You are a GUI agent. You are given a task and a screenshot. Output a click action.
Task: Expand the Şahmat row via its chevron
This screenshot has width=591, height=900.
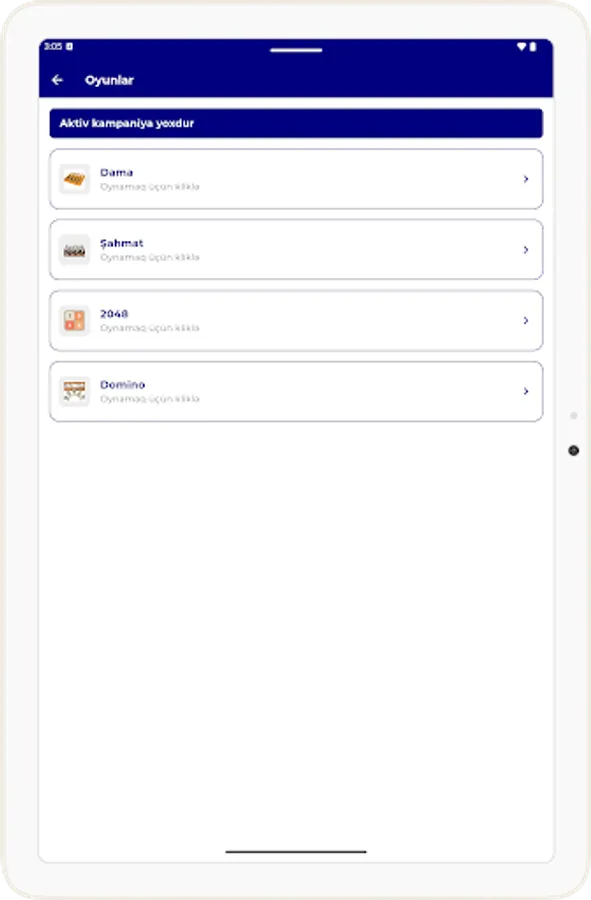coord(524,249)
